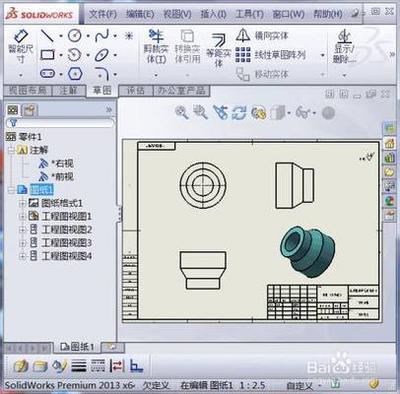Switch to the 视图布局 tab
The width and height of the screenshot is (400, 394).
pos(28,91)
